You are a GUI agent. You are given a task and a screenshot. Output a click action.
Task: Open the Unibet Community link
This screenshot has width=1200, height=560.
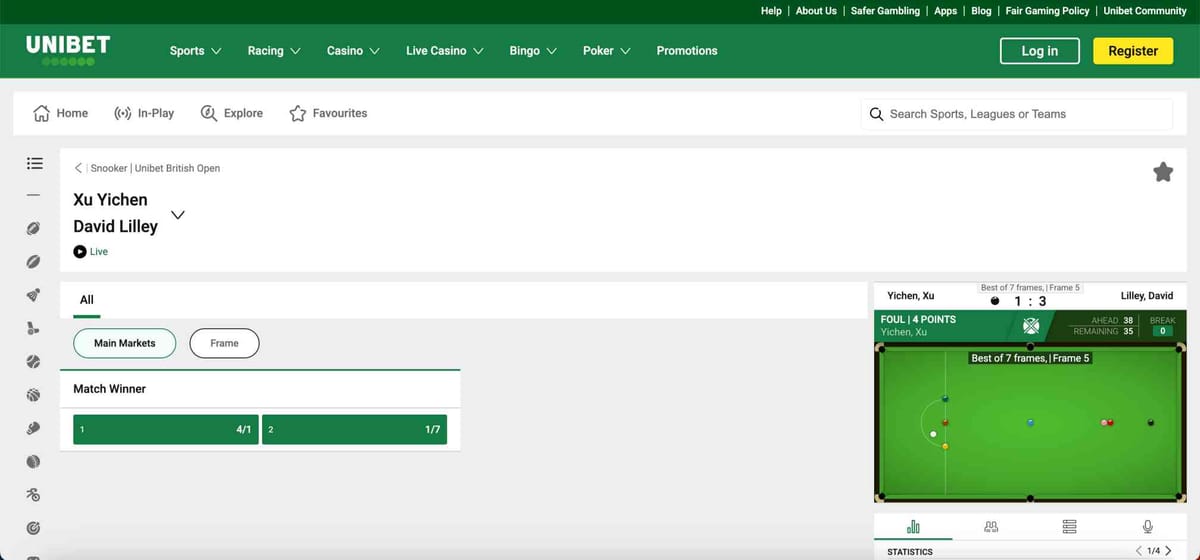point(1145,11)
